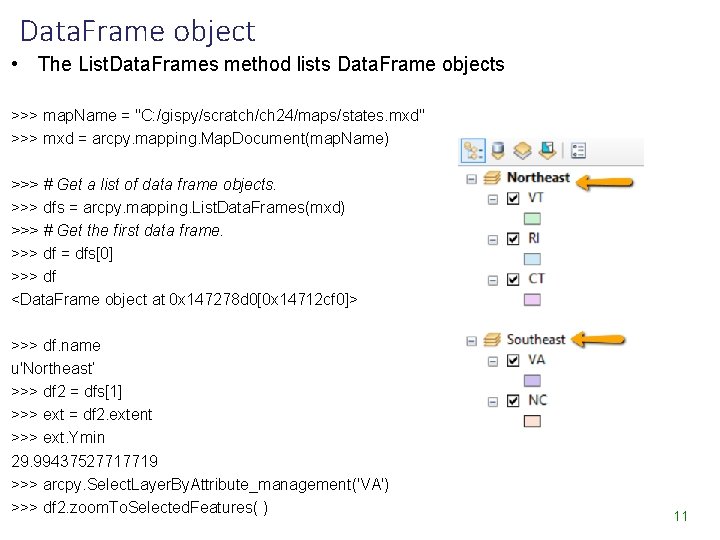The height and width of the screenshot is (540, 720).
Task: Collapse the Southeast data frame
Action: [471, 340]
